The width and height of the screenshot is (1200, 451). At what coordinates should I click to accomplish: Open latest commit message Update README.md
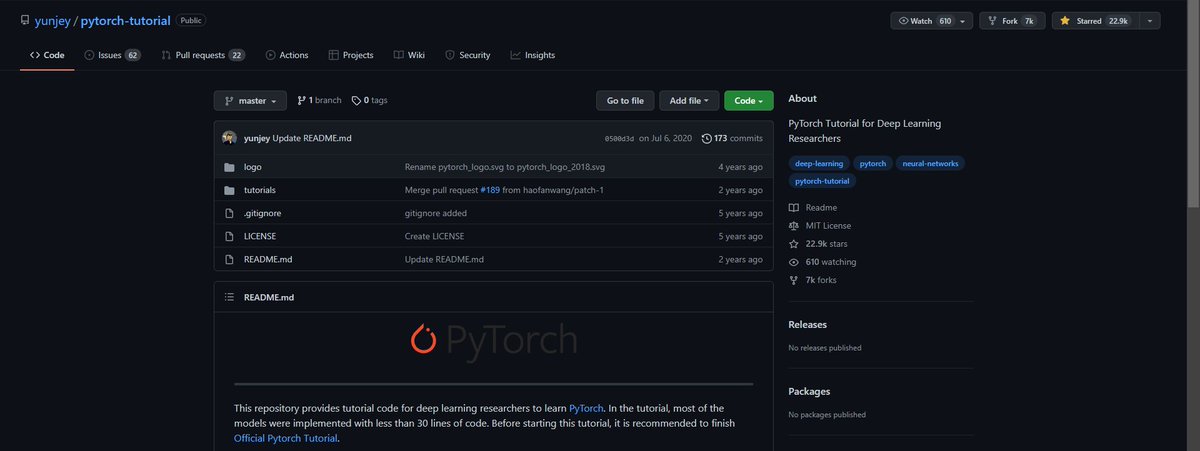pyautogui.click(x=312, y=138)
